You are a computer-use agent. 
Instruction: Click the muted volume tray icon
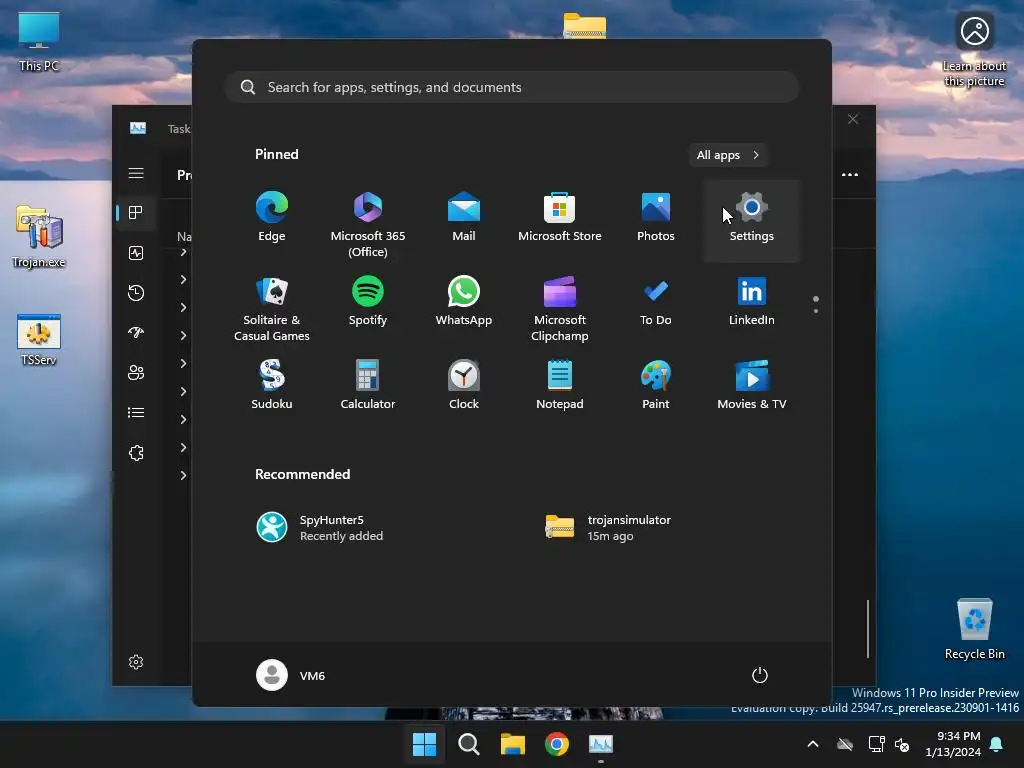(x=902, y=744)
